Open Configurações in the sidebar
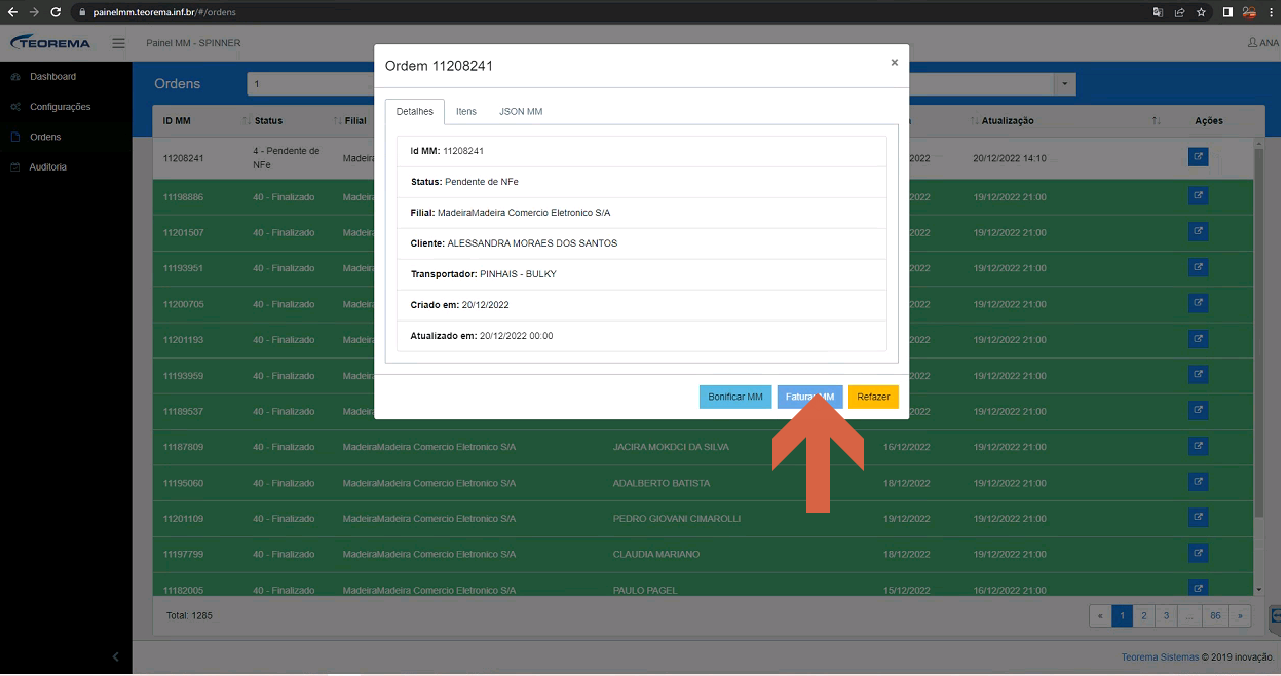Image resolution: width=1281 pixels, height=676 pixels. click(x=60, y=107)
